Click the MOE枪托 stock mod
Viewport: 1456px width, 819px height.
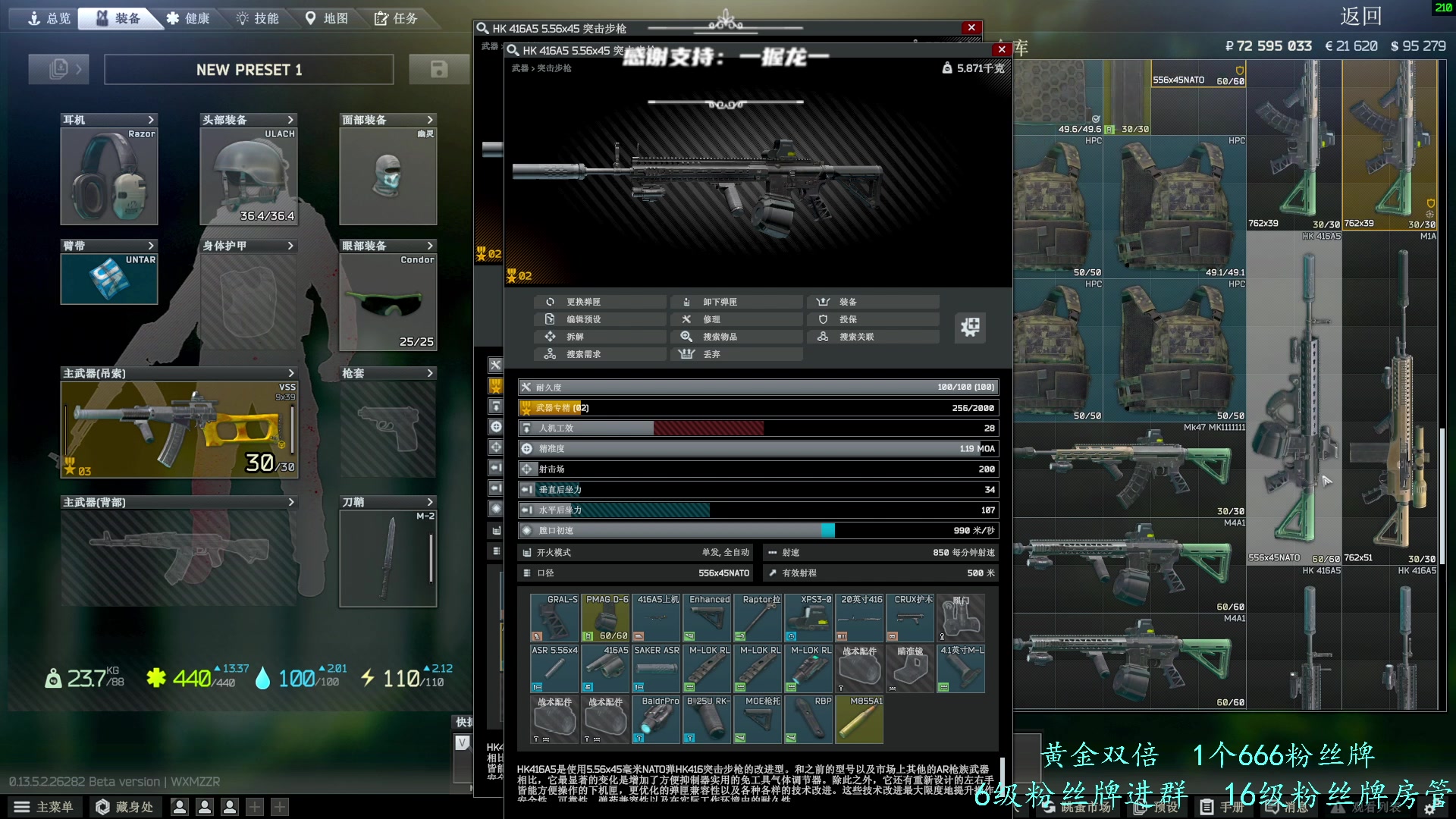click(758, 720)
